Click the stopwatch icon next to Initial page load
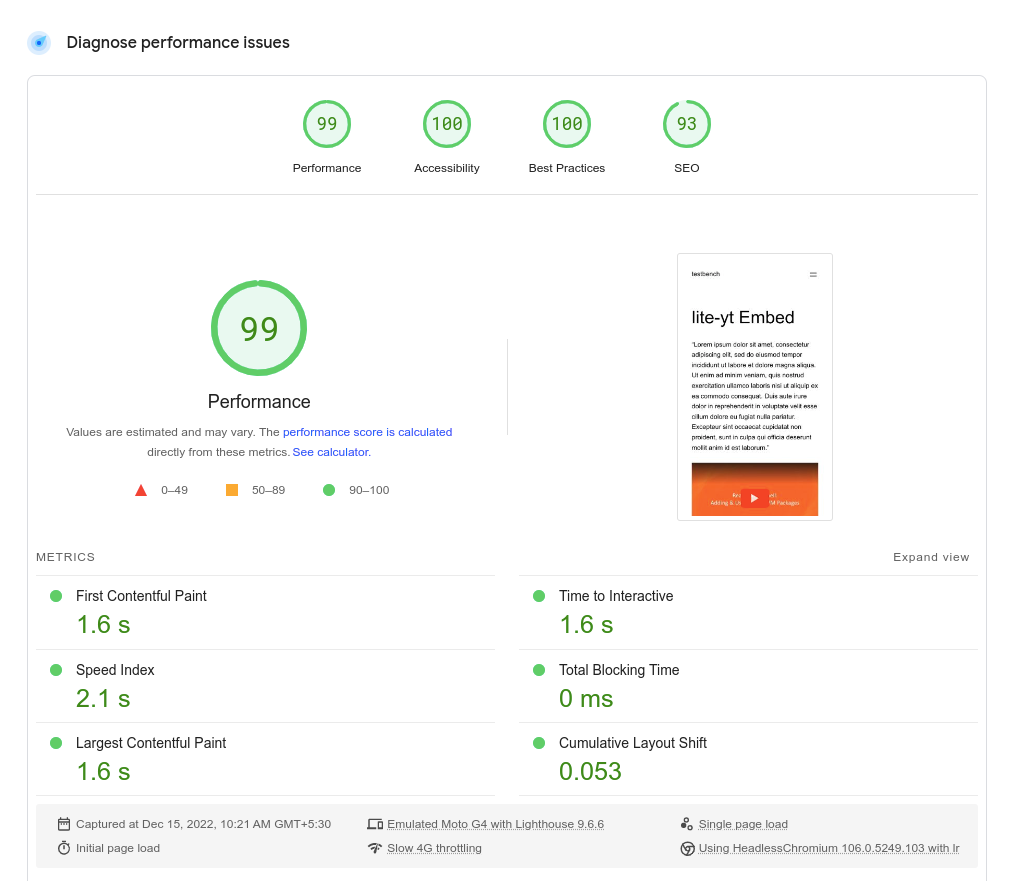 tap(64, 848)
